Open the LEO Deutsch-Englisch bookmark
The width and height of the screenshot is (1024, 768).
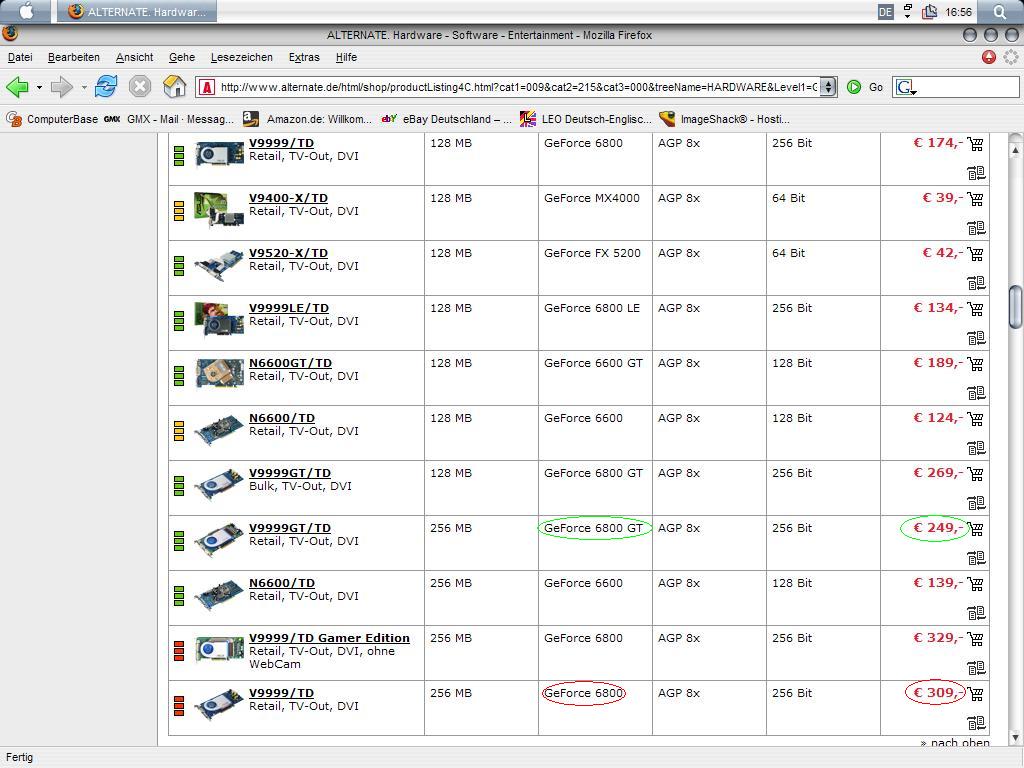point(586,119)
